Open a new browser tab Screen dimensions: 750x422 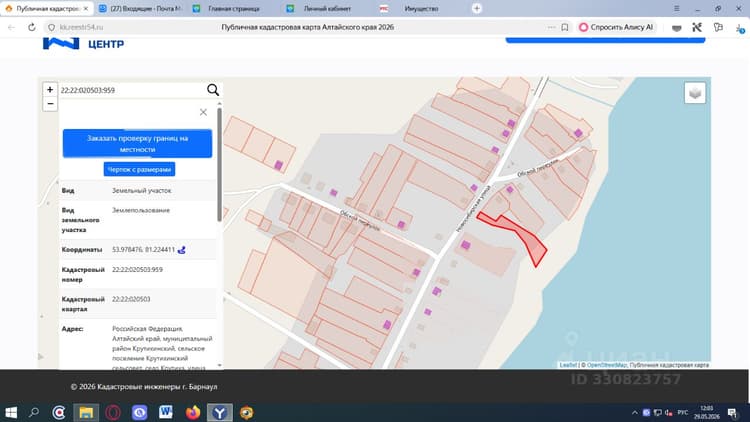(476, 8)
